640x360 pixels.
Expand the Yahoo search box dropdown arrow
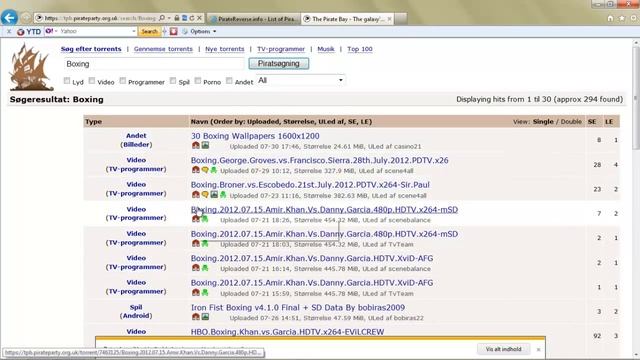point(133,31)
